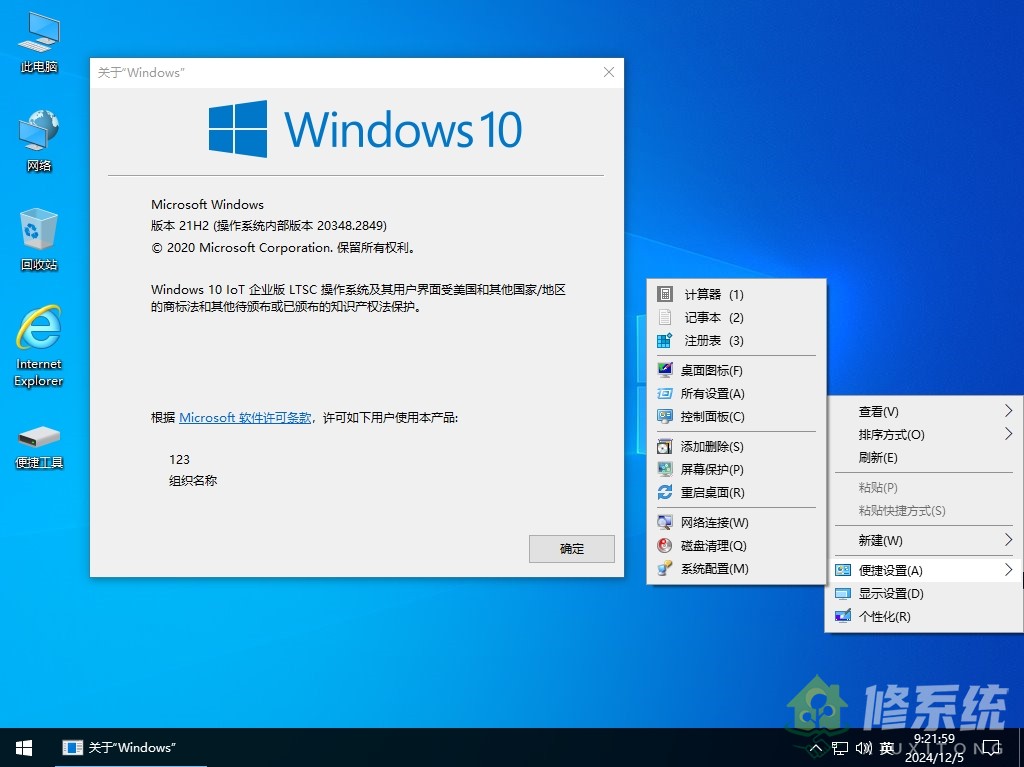
Task: Click the network tray icon
Action: coord(840,748)
